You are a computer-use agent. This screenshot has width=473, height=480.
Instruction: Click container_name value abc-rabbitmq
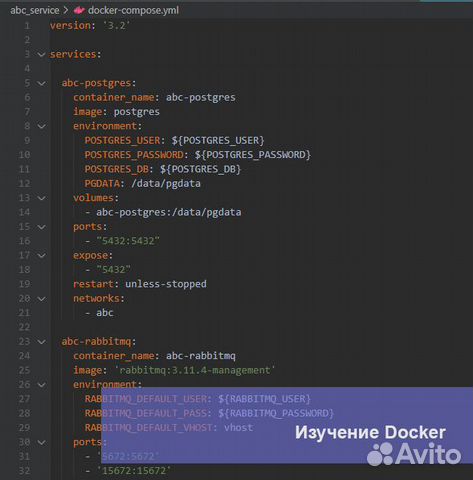[201, 356]
